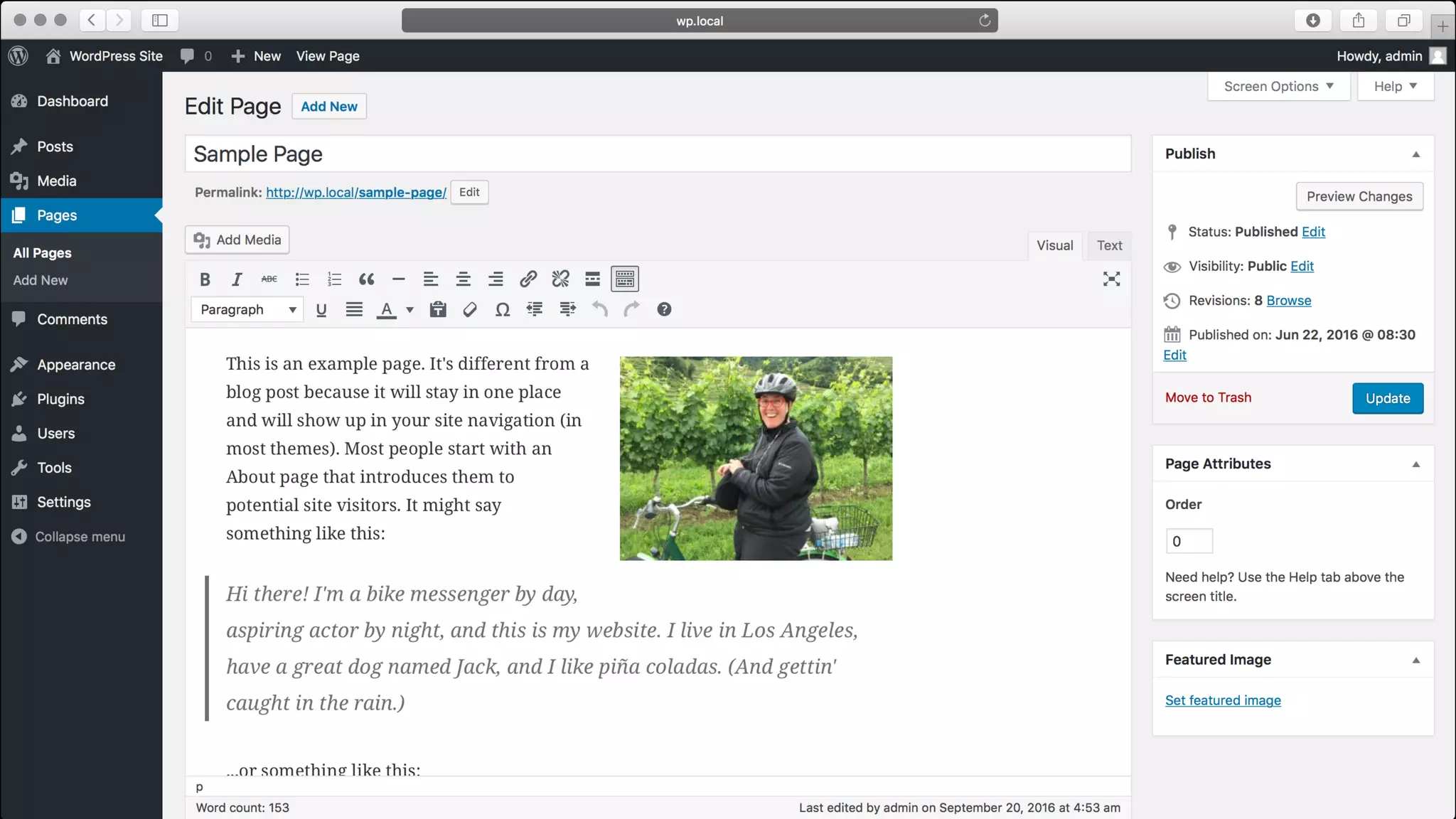Click the clear formatting eraser icon

[470, 309]
